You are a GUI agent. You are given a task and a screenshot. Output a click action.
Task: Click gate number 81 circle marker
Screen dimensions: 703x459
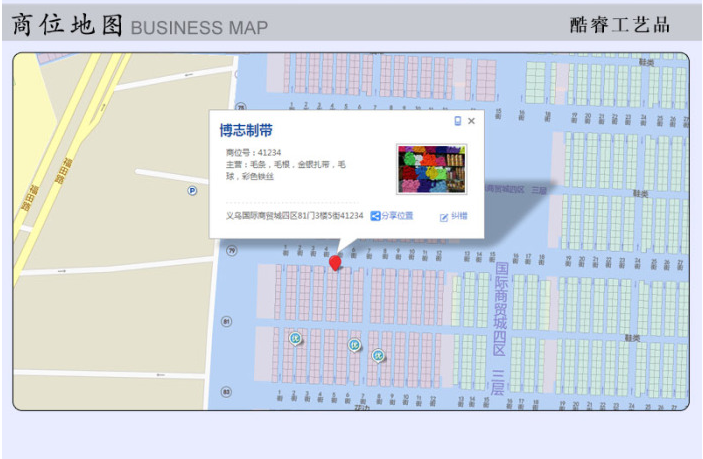pos(227,322)
